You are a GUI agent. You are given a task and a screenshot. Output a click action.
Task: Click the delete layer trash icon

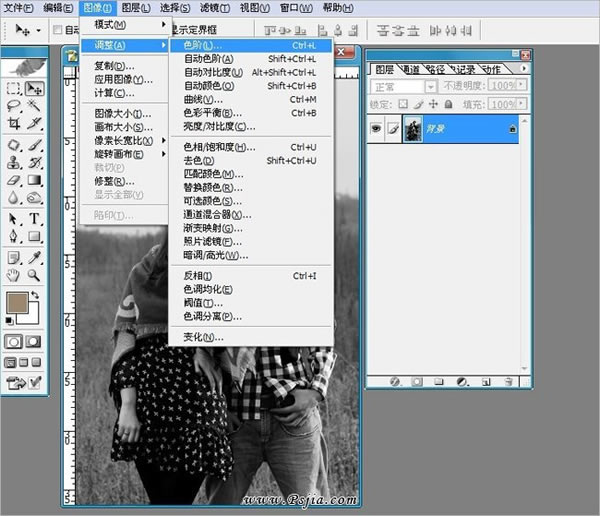coord(509,382)
